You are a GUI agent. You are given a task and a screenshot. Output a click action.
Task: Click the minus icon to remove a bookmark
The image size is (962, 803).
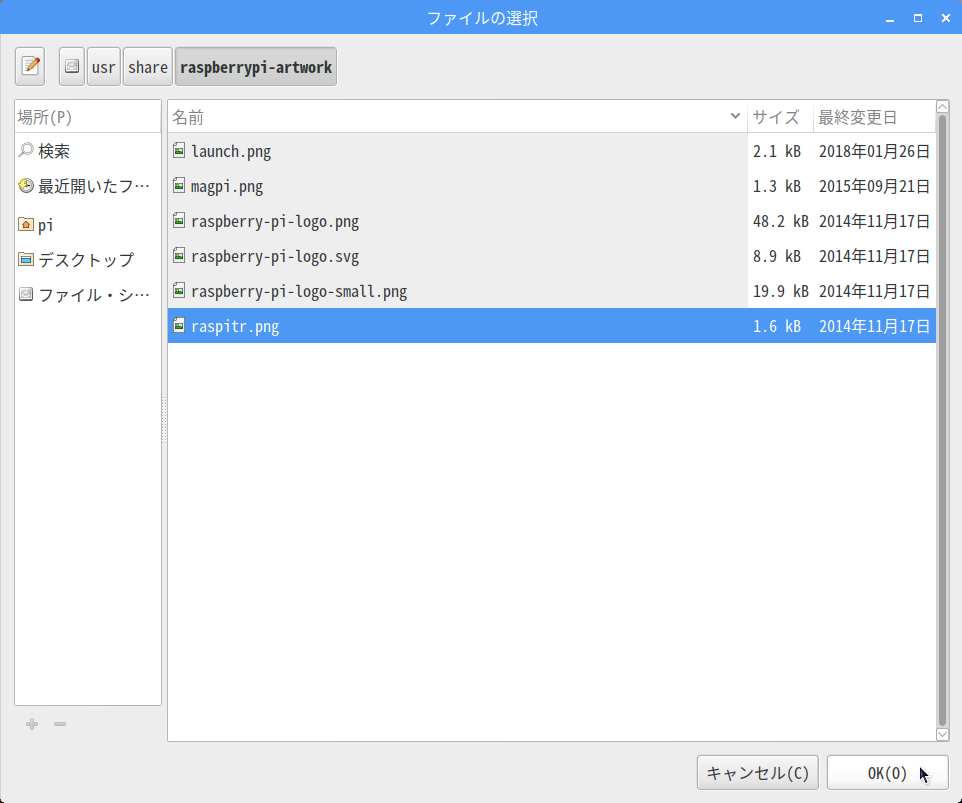60,724
